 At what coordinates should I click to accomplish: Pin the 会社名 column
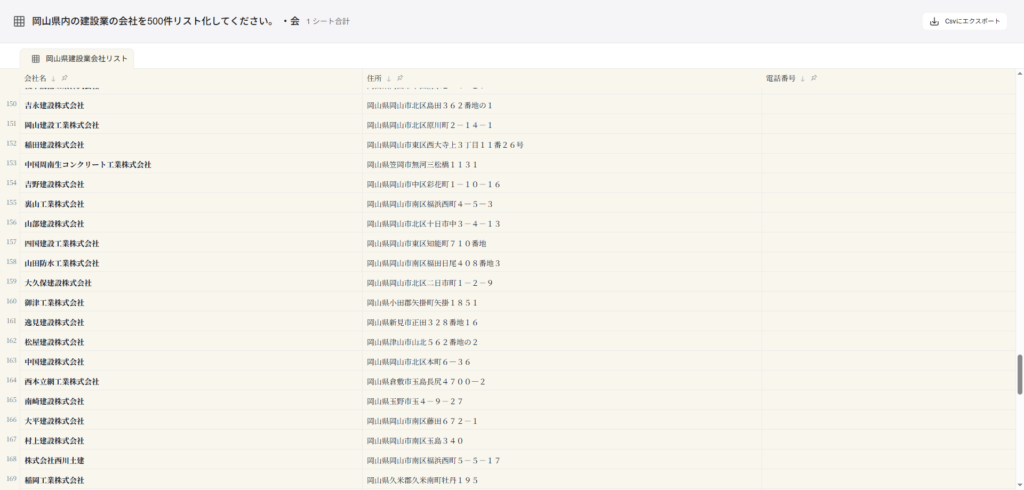click(64, 78)
